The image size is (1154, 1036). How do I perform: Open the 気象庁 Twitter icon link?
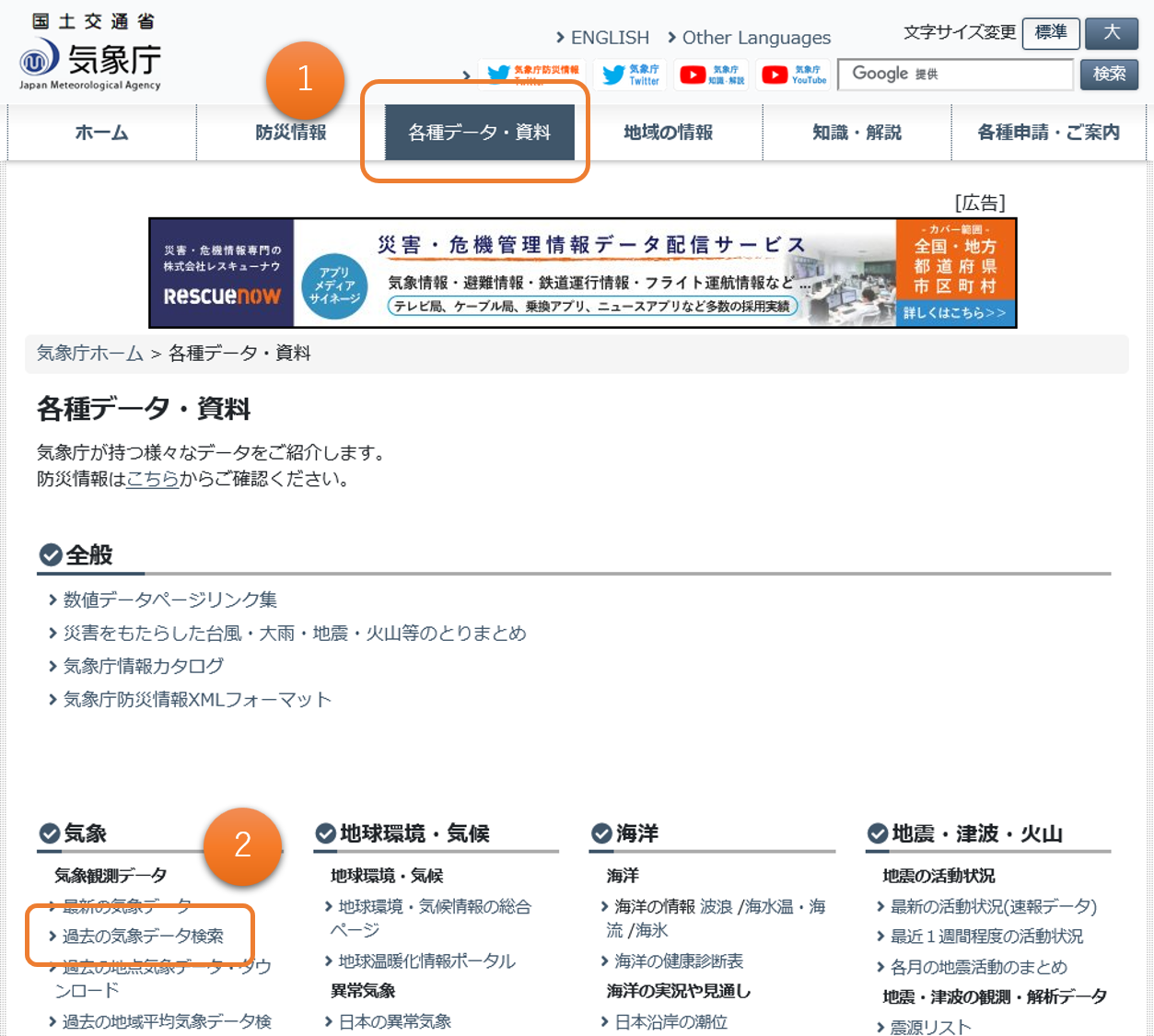point(631,75)
